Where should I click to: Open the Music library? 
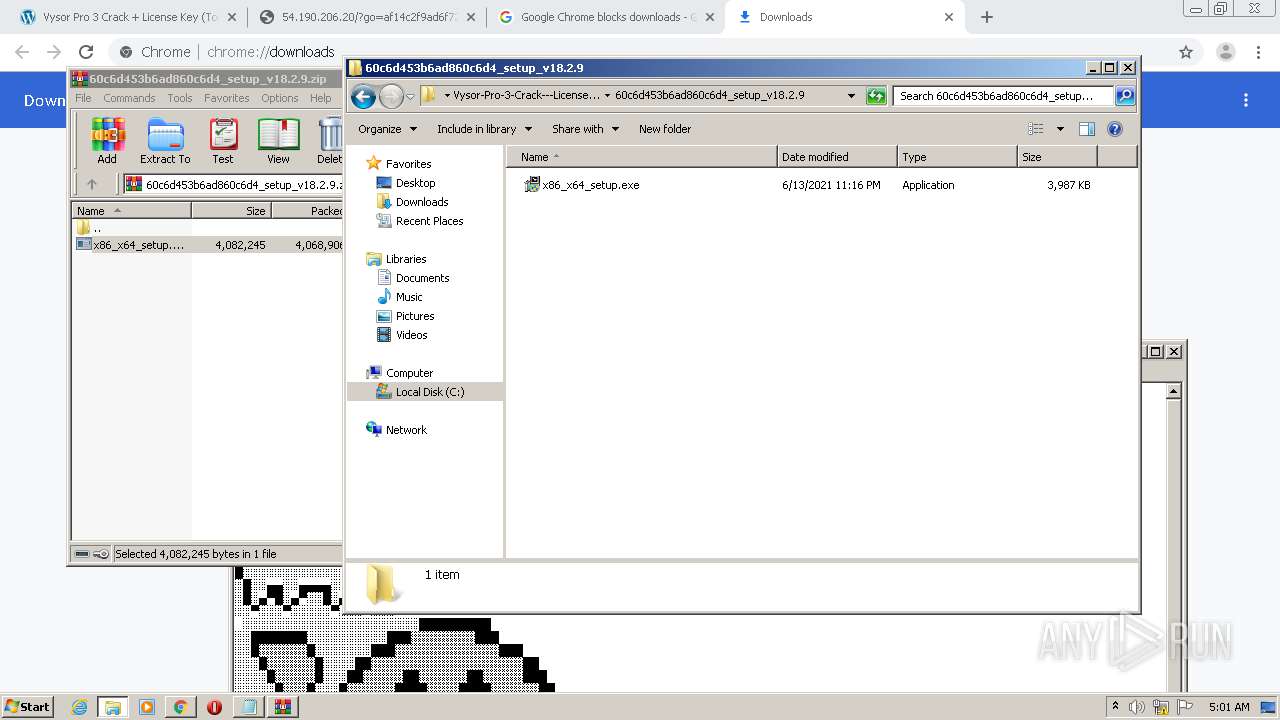(x=409, y=297)
